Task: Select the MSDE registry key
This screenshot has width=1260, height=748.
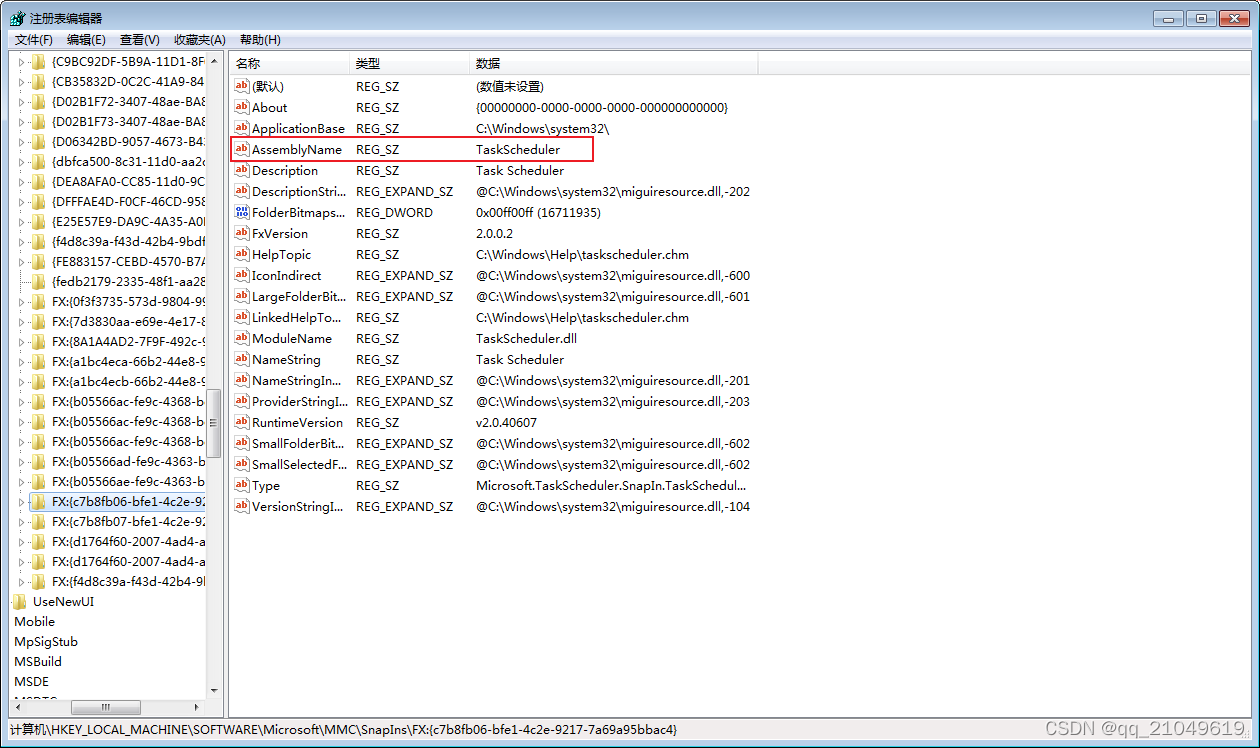Action: coord(31,681)
